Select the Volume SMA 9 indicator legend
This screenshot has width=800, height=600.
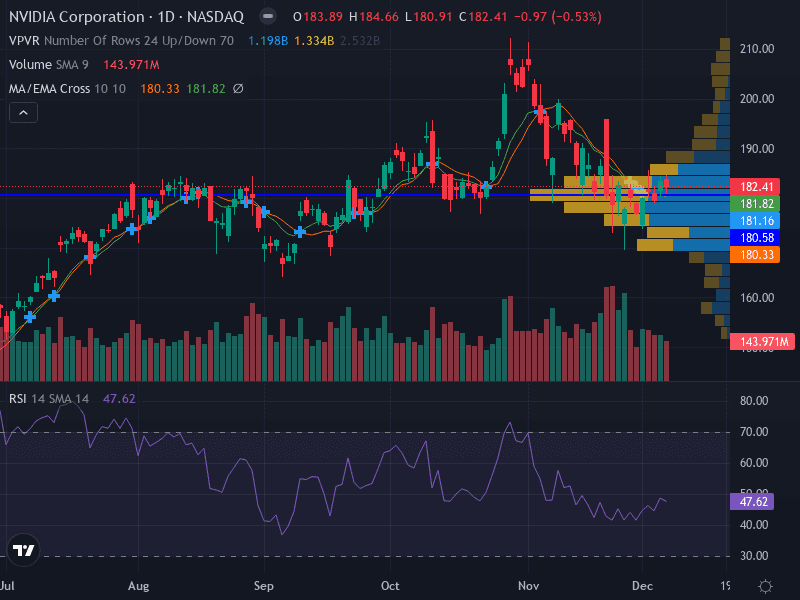pos(48,65)
